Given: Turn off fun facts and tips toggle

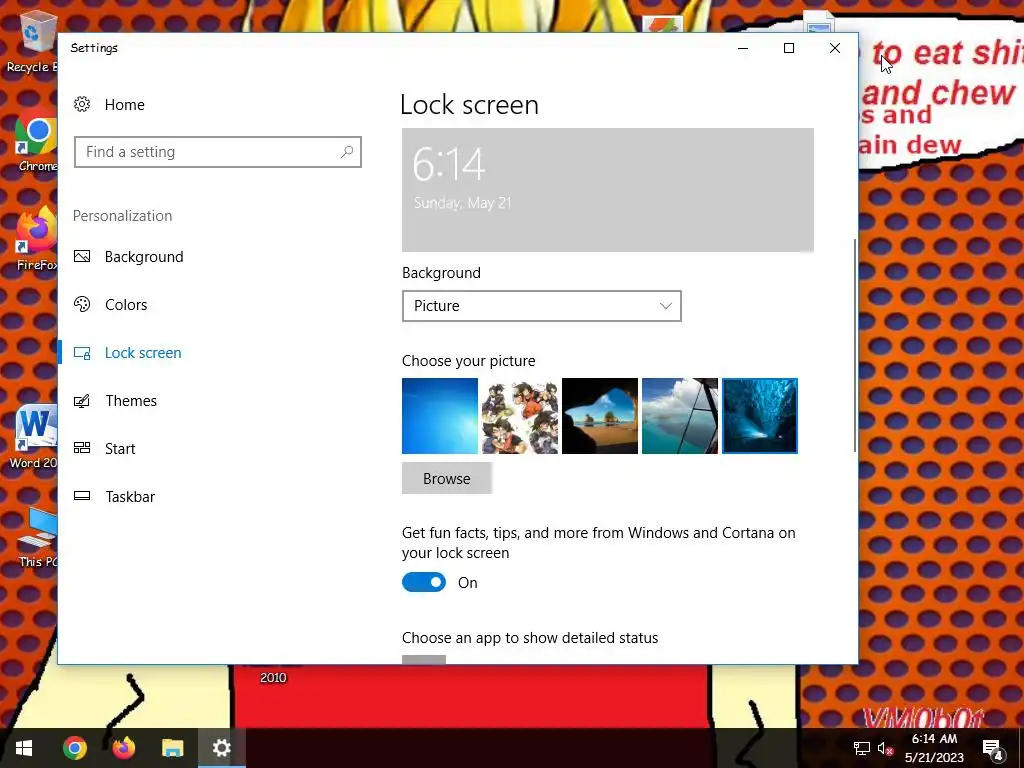Looking at the screenshot, I should tap(424, 583).
